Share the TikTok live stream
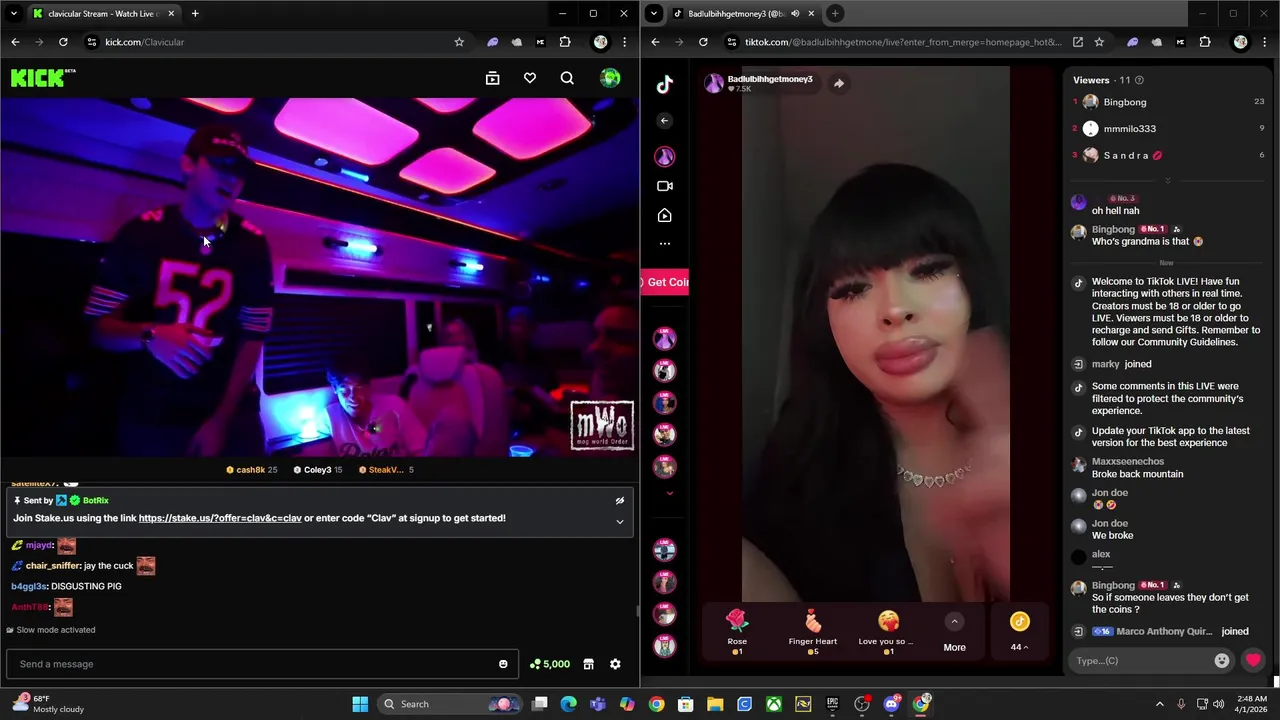Viewport: 1280px width, 720px height. click(838, 84)
